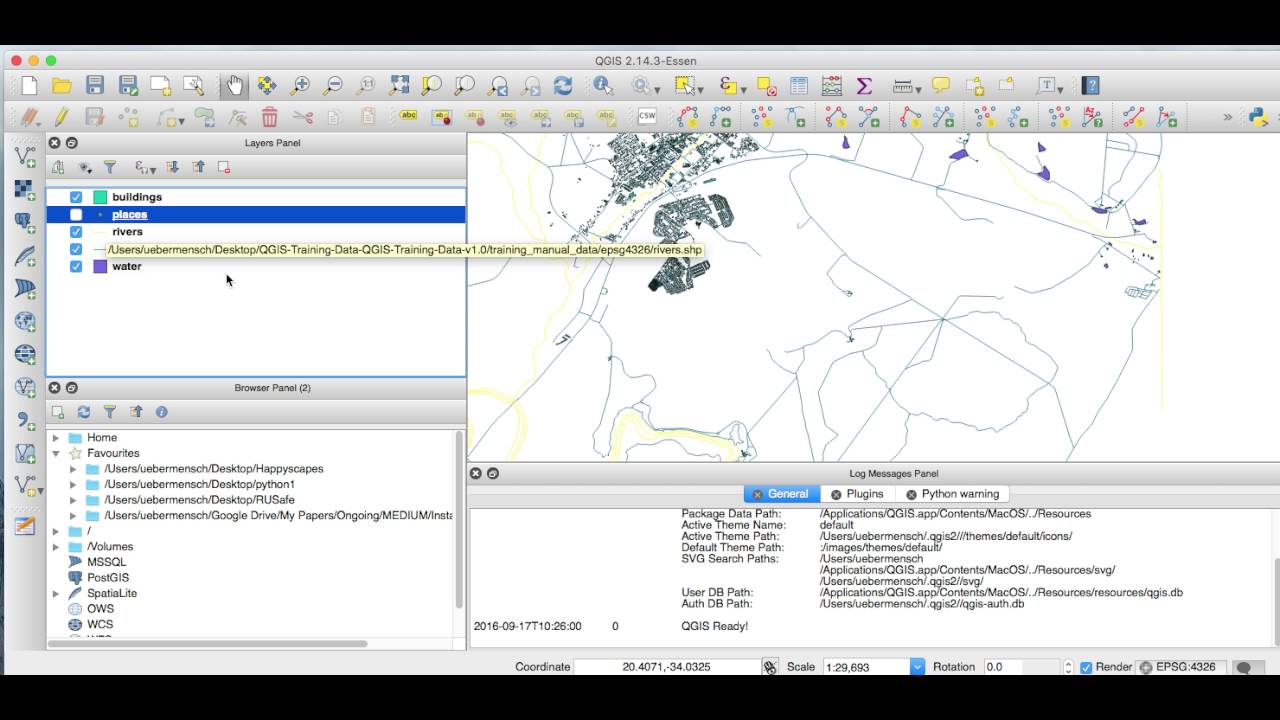Select the buildings layer name
The width and height of the screenshot is (1280, 720).
(137, 197)
